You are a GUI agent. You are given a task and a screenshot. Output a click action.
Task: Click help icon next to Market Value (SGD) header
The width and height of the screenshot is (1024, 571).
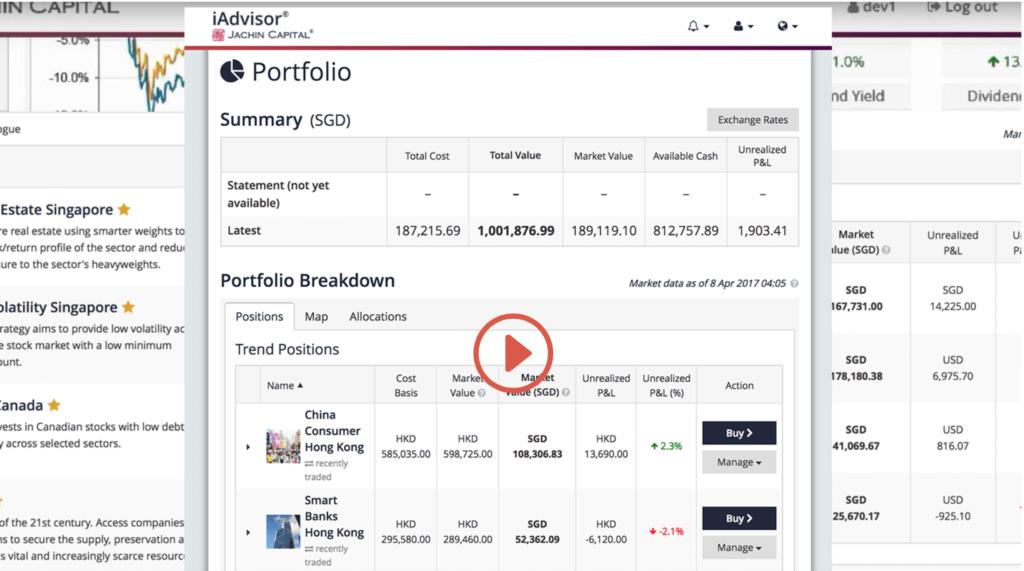[x=566, y=393]
